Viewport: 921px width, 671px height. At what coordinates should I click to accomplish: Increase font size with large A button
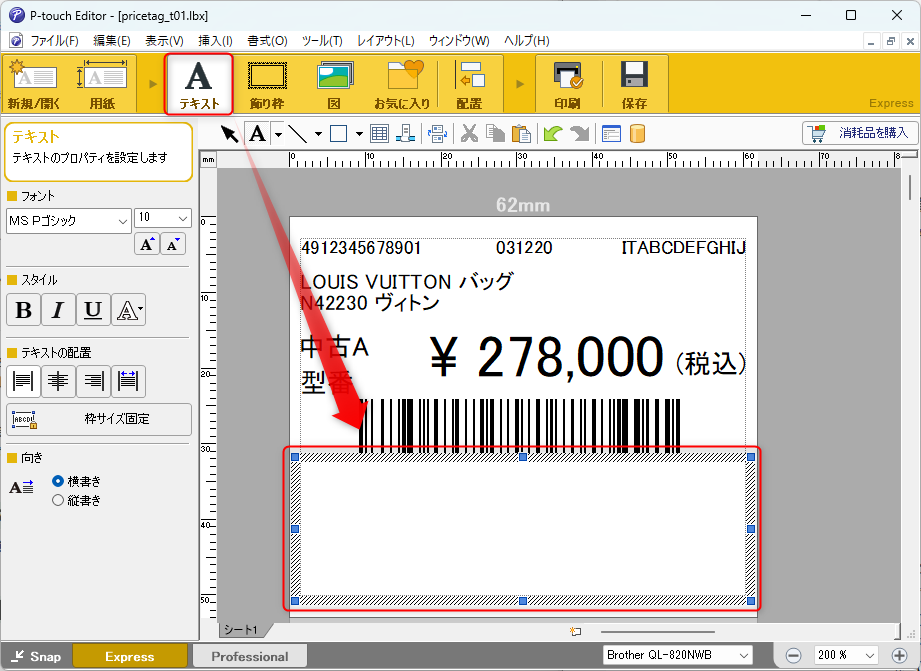click(147, 244)
